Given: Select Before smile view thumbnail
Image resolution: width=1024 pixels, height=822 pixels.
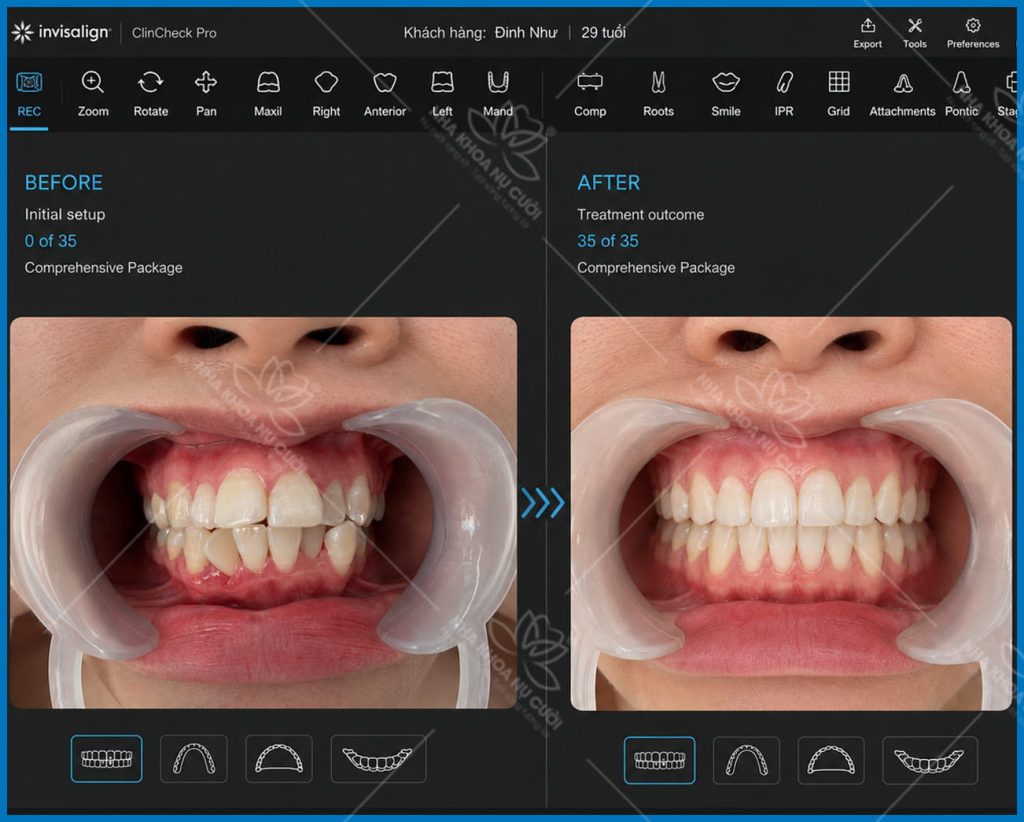Looking at the screenshot, I should [x=378, y=759].
